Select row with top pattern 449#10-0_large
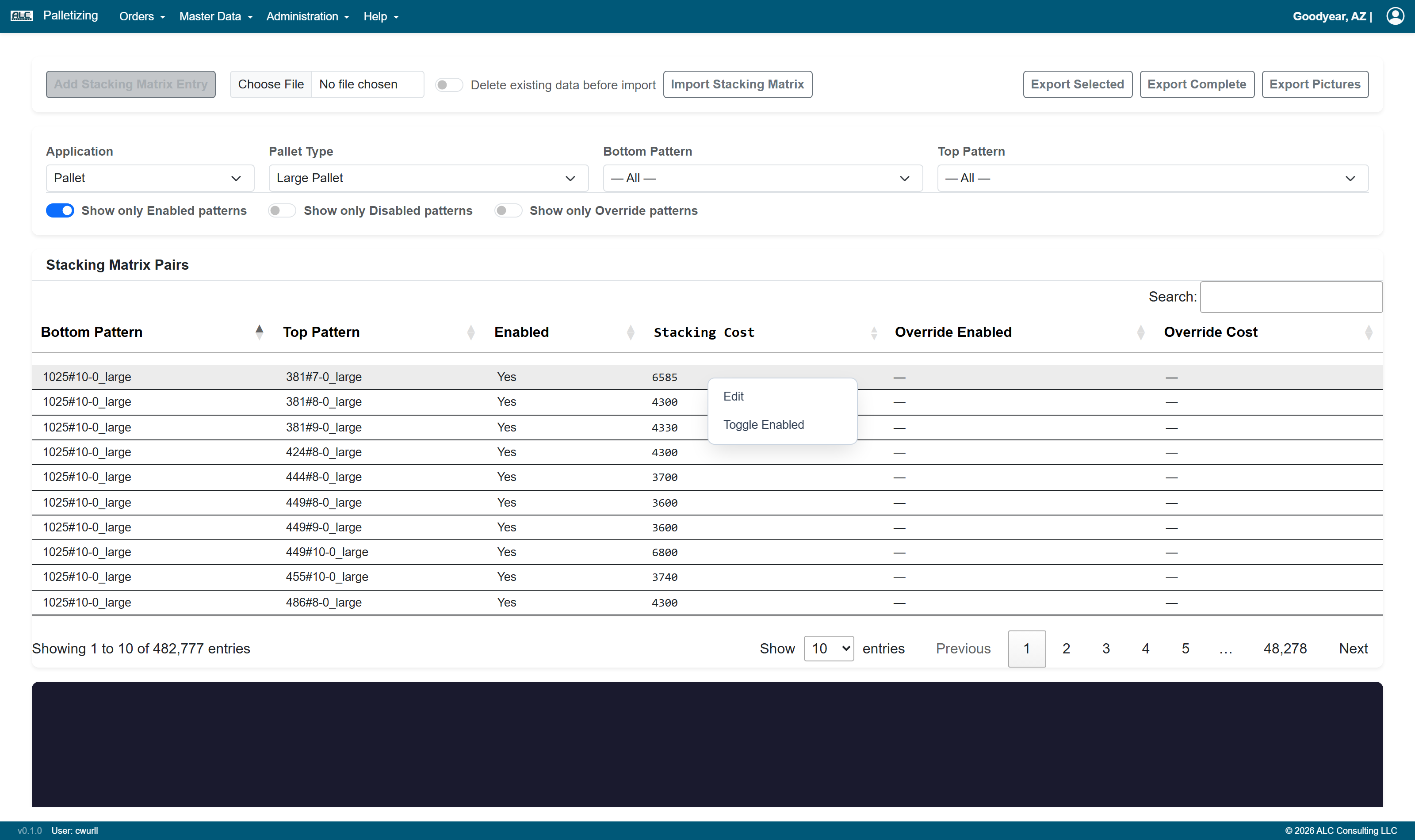The width and height of the screenshot is (1415, 840). click(707, 553)
